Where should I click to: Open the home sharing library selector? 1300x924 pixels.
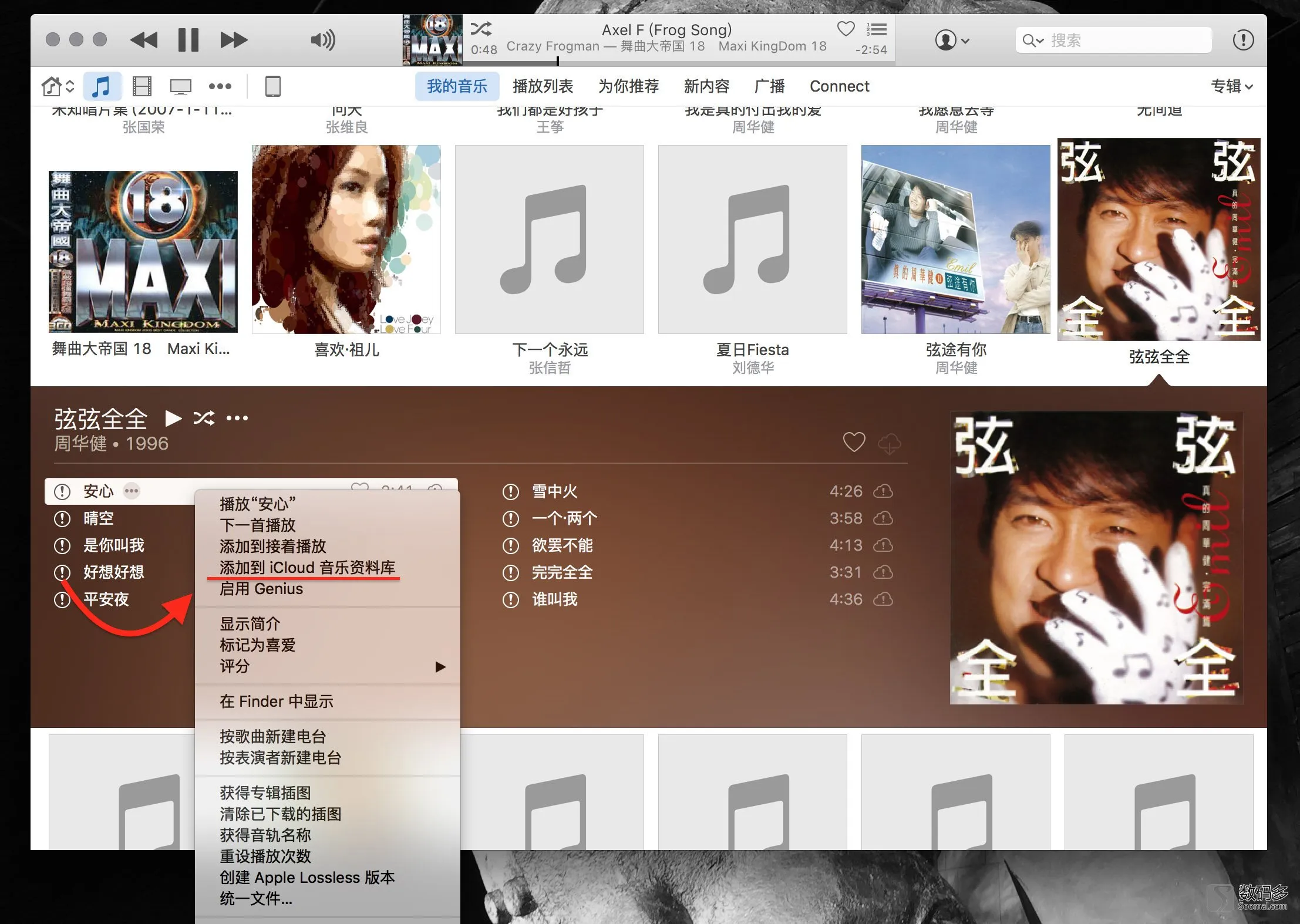tap(58, 86)
